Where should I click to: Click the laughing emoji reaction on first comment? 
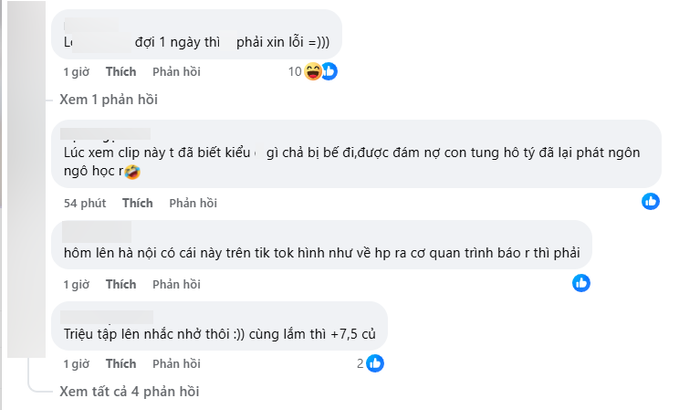pyautogui.click(x=313, y=71)
